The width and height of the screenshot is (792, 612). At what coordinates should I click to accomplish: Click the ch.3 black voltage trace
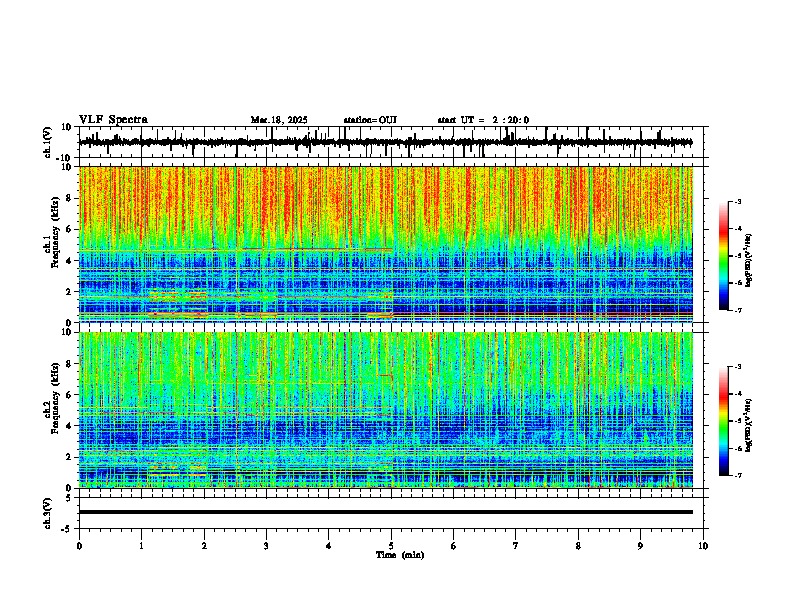(x=386, y=512)
